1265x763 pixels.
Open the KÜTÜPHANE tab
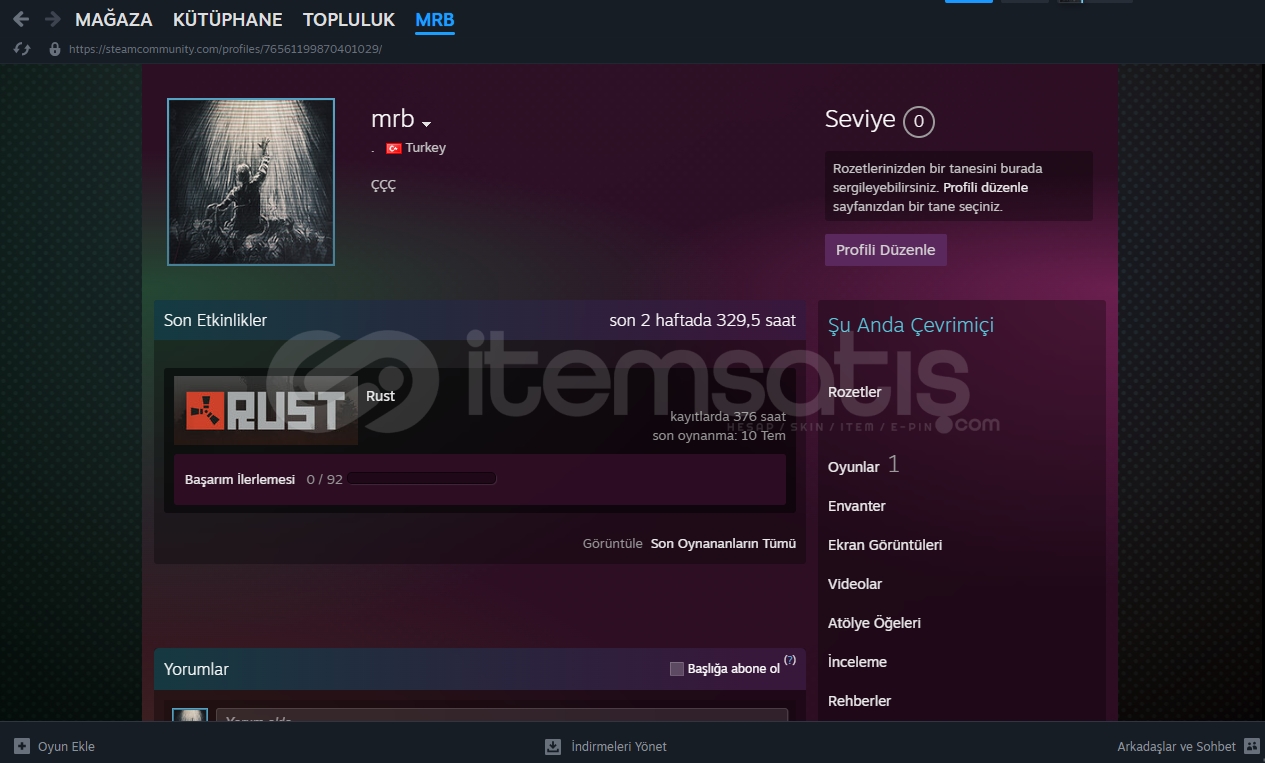pyautogui.click(x=228, y=20)
